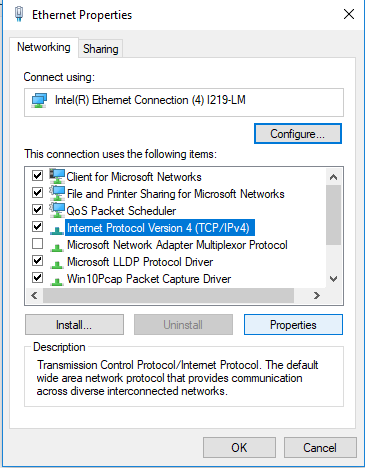Click the Client for Microsoft Networks icon
Image resolution: width=365 pixels, height=468 pixels.
coord(57,176)
